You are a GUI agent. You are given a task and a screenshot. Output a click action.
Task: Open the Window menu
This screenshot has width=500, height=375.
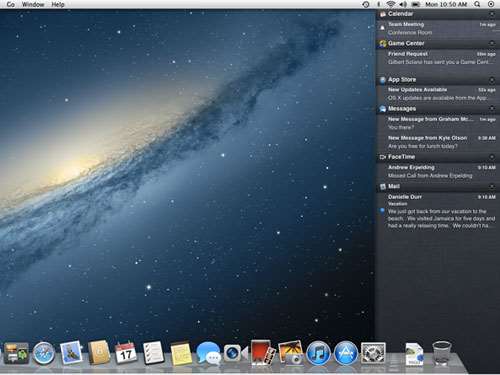point(33,4)
